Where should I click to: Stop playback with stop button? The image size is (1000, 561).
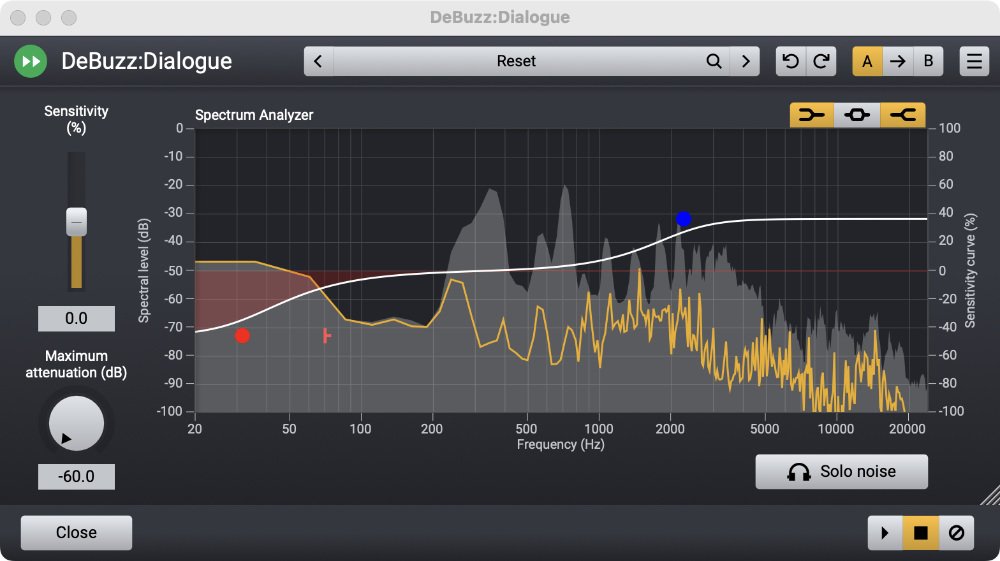click(920, 532)
